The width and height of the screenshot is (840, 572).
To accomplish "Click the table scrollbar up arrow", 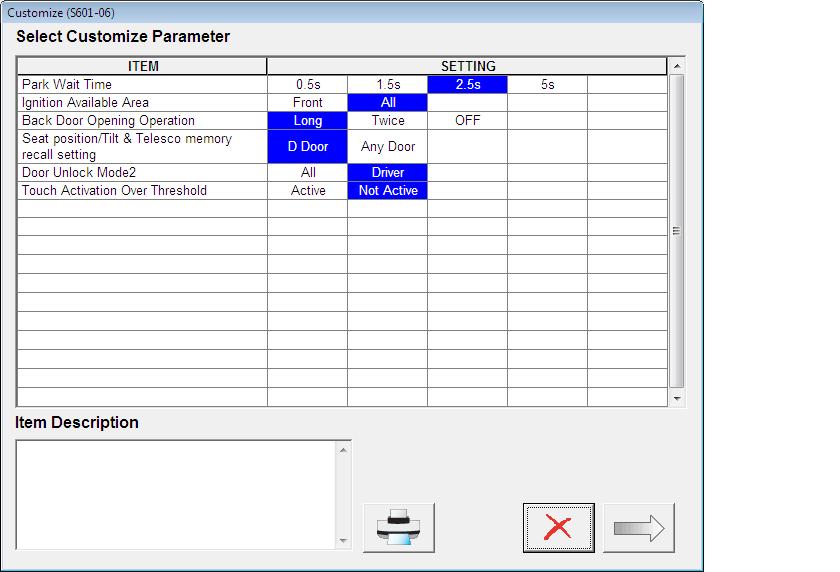I will (x=677, y=66).
